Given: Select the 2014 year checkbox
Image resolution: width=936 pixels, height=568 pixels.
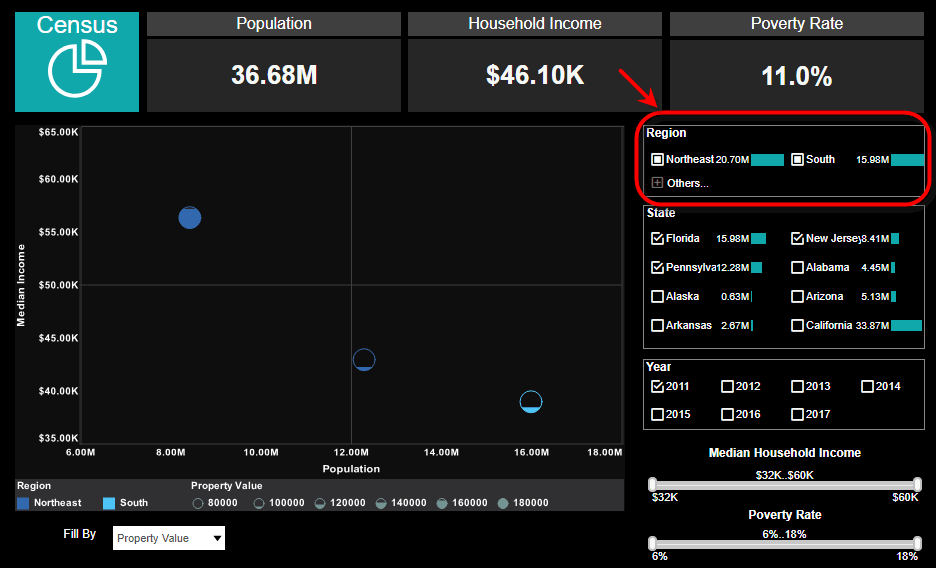Looking at the screenshot, I should tap(867, 386).
